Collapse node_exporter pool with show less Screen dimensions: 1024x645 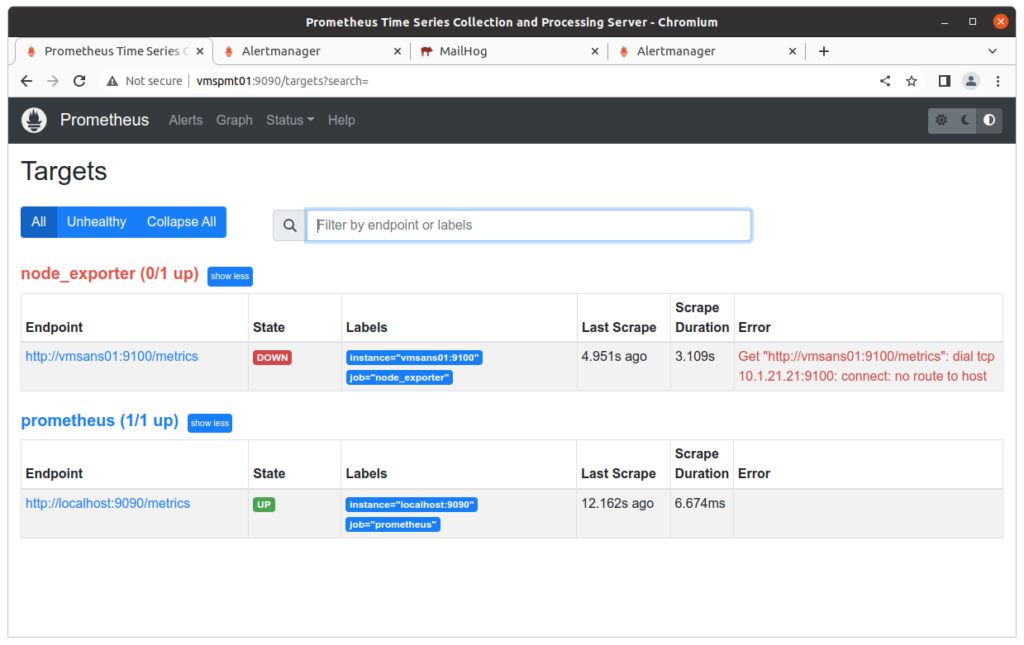click(230, 276)
